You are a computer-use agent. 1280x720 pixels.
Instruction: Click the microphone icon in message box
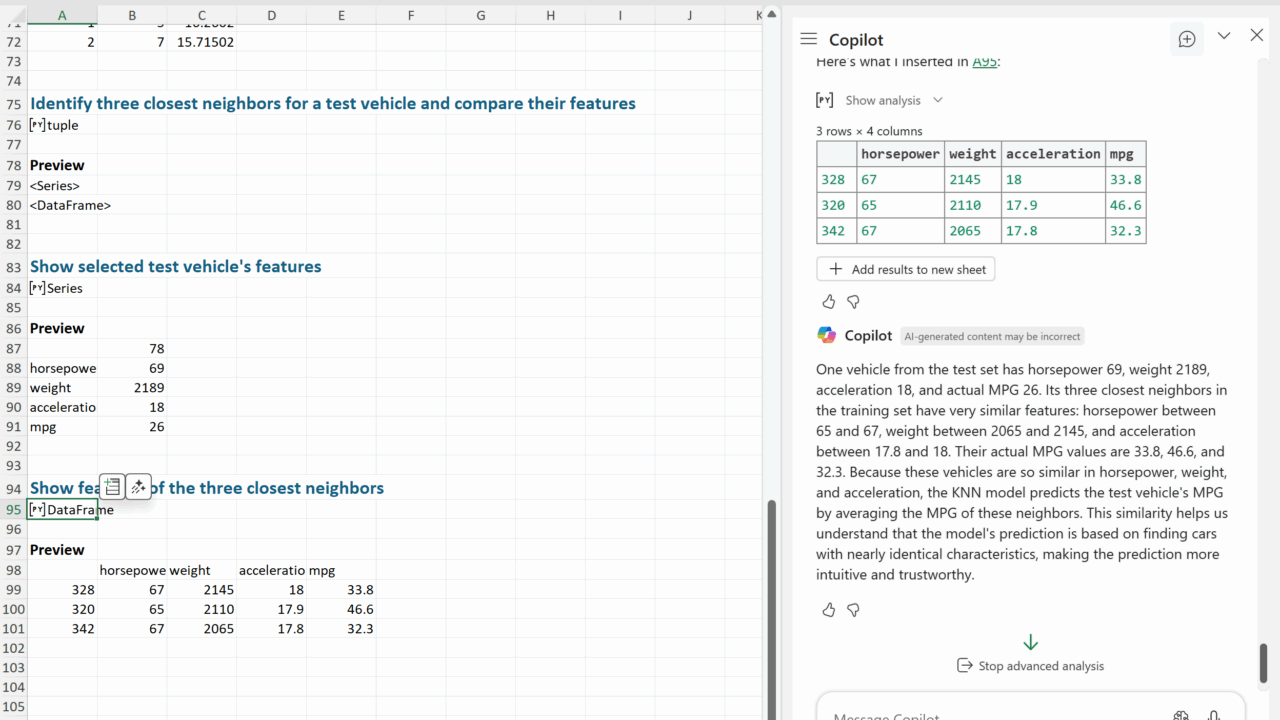(x=1213, y=716)
